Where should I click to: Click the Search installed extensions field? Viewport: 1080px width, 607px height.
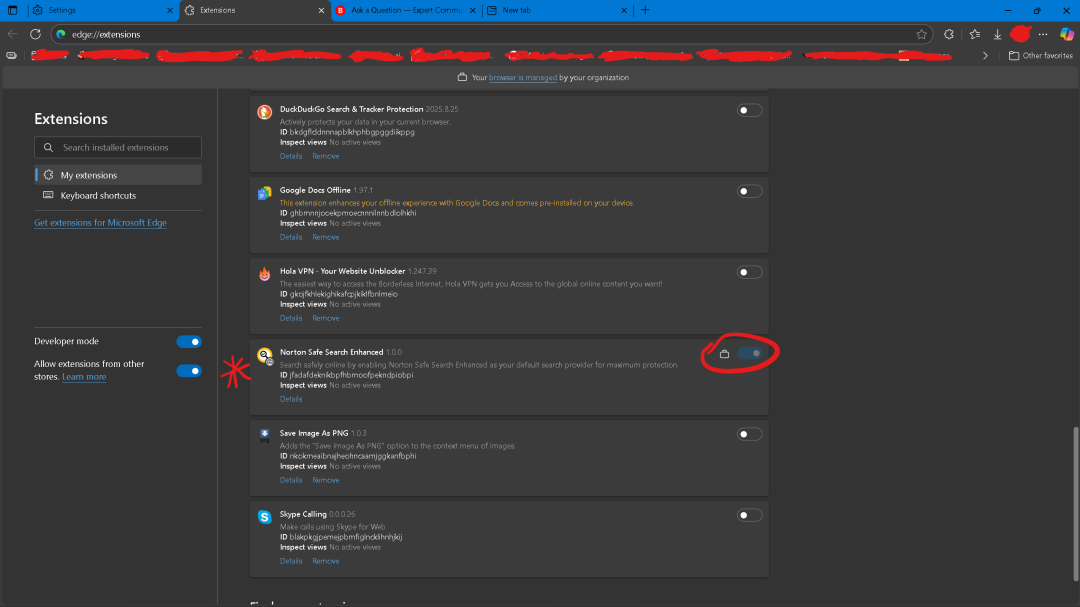(x=118, y=147)
